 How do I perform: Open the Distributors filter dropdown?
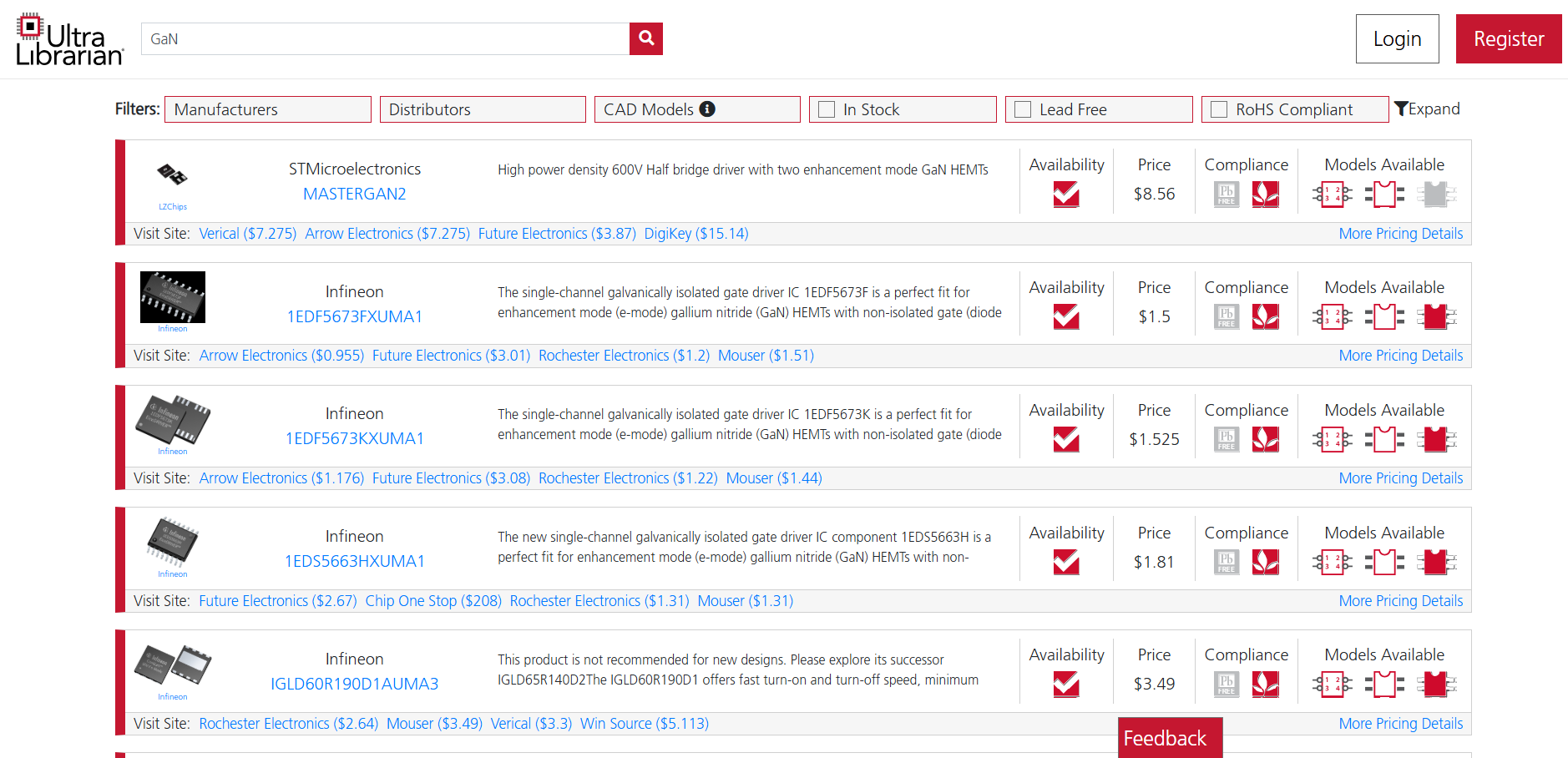[483, 109]
